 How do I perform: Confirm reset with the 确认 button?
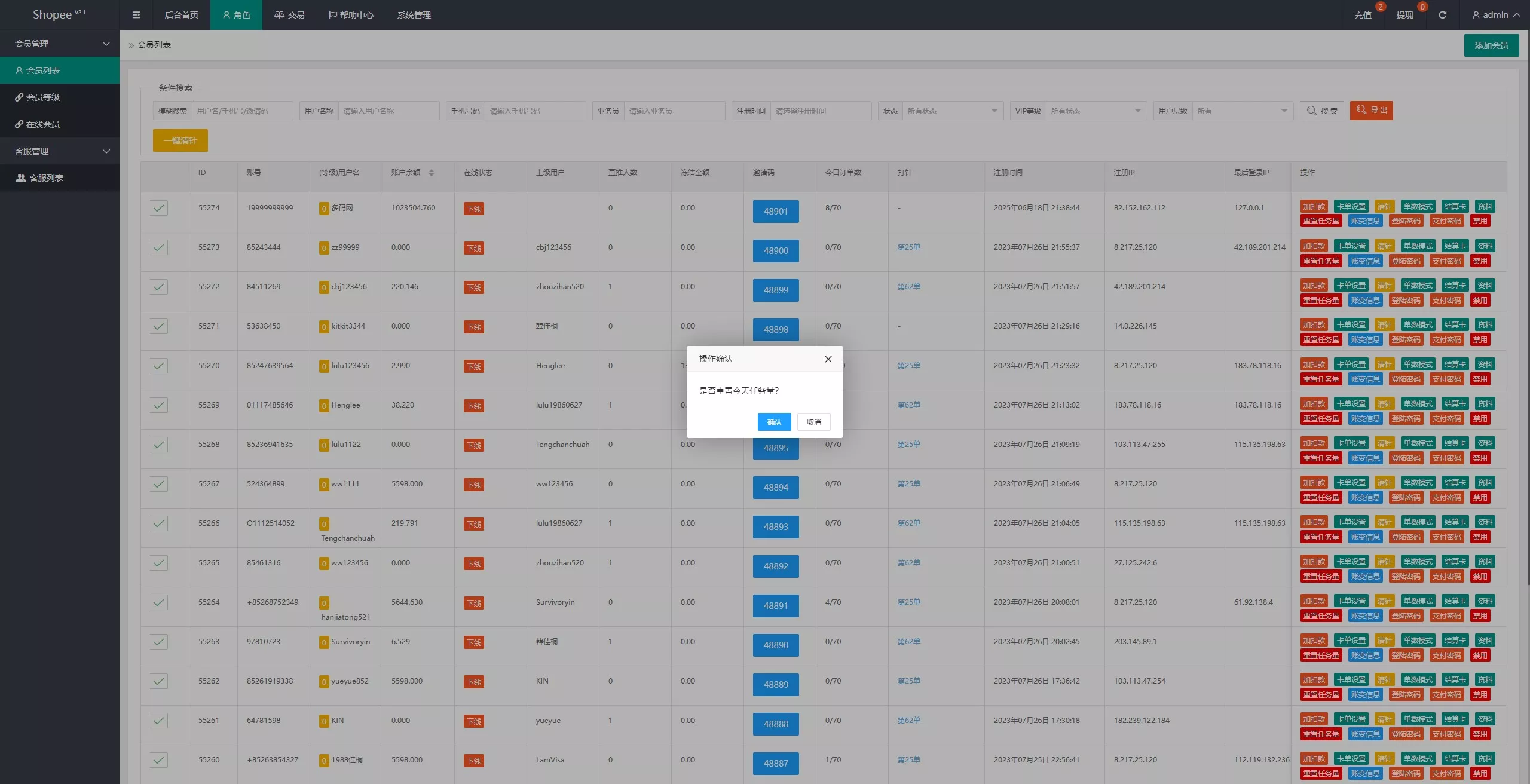pos(774,422)
